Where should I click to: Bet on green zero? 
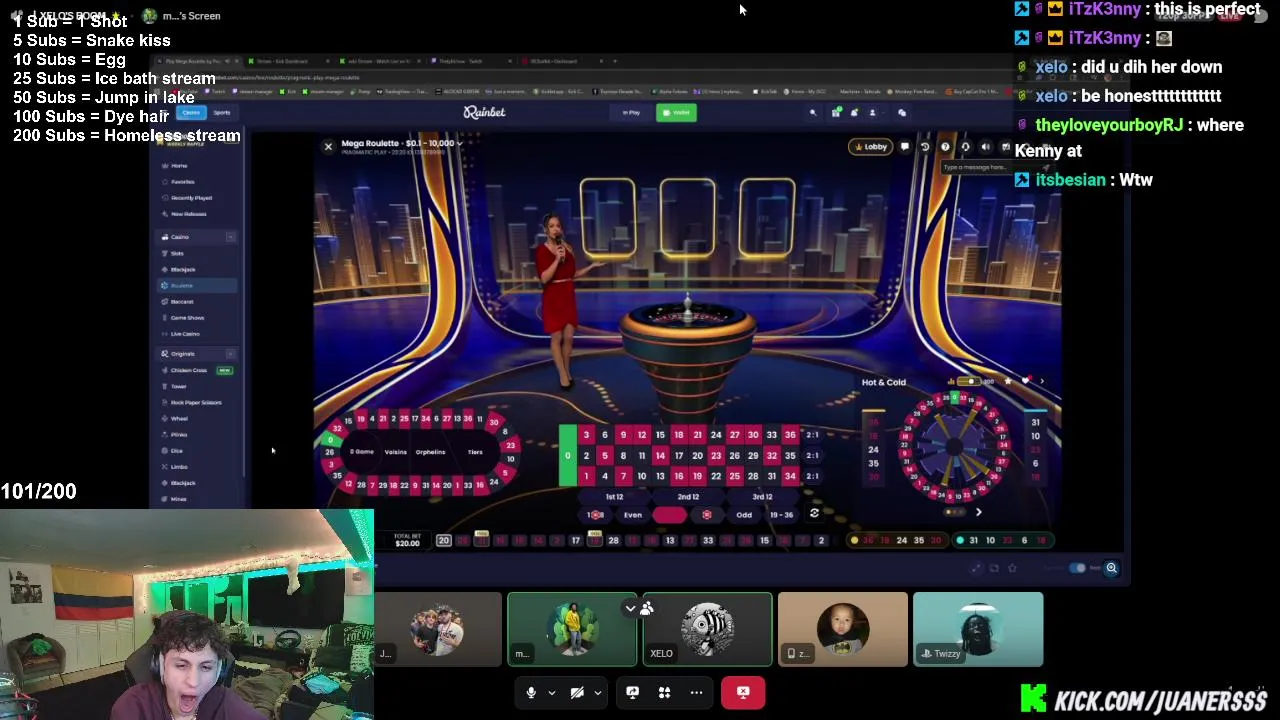567,456
